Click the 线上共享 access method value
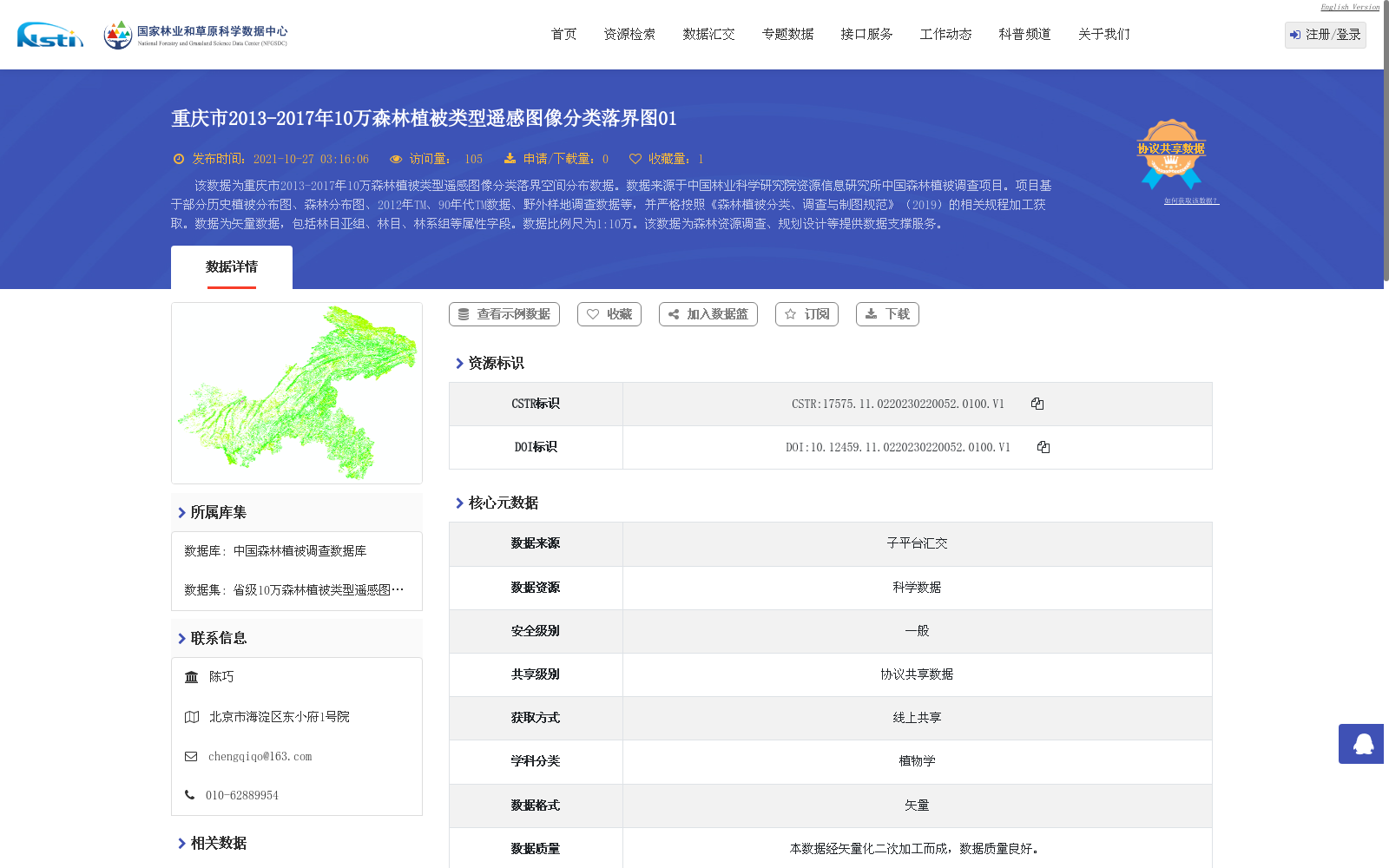The width and height of the screenshot is (1389, 868). [x=917, y=718]
